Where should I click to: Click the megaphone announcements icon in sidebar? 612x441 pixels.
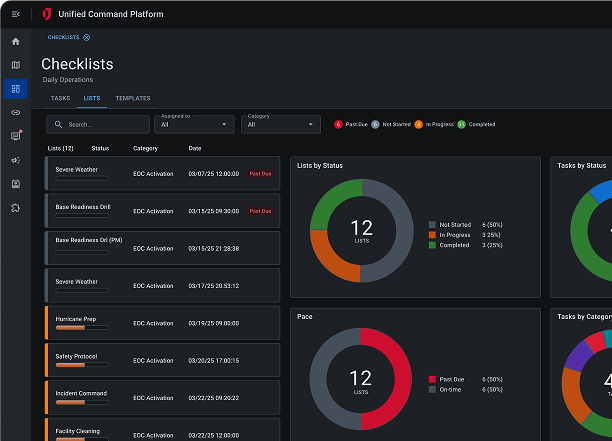point(15,160)
